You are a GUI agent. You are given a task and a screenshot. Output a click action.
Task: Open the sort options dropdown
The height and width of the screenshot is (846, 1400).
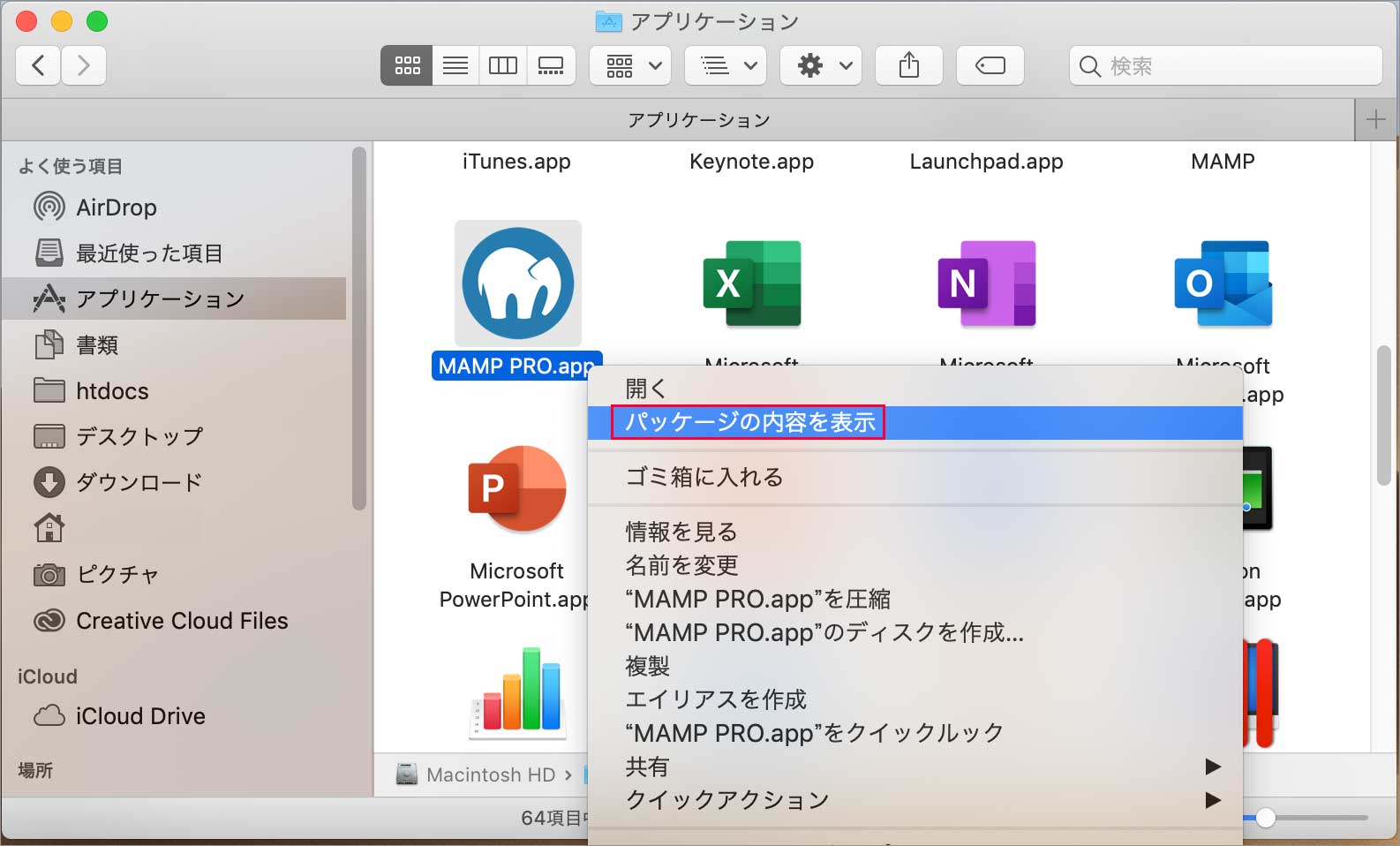tap(726, 65)
